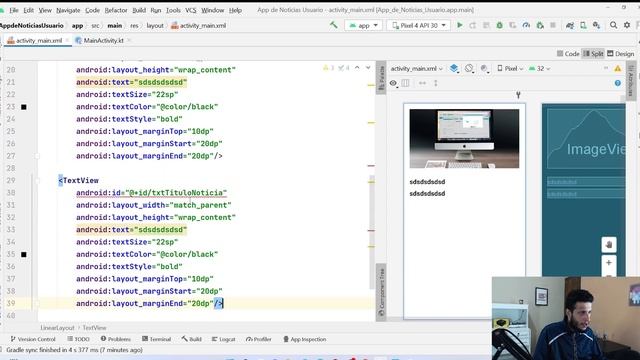Open the activity_main.xml file selector dropdown
The height and width of the screenshot is (360, 640).
416,69
